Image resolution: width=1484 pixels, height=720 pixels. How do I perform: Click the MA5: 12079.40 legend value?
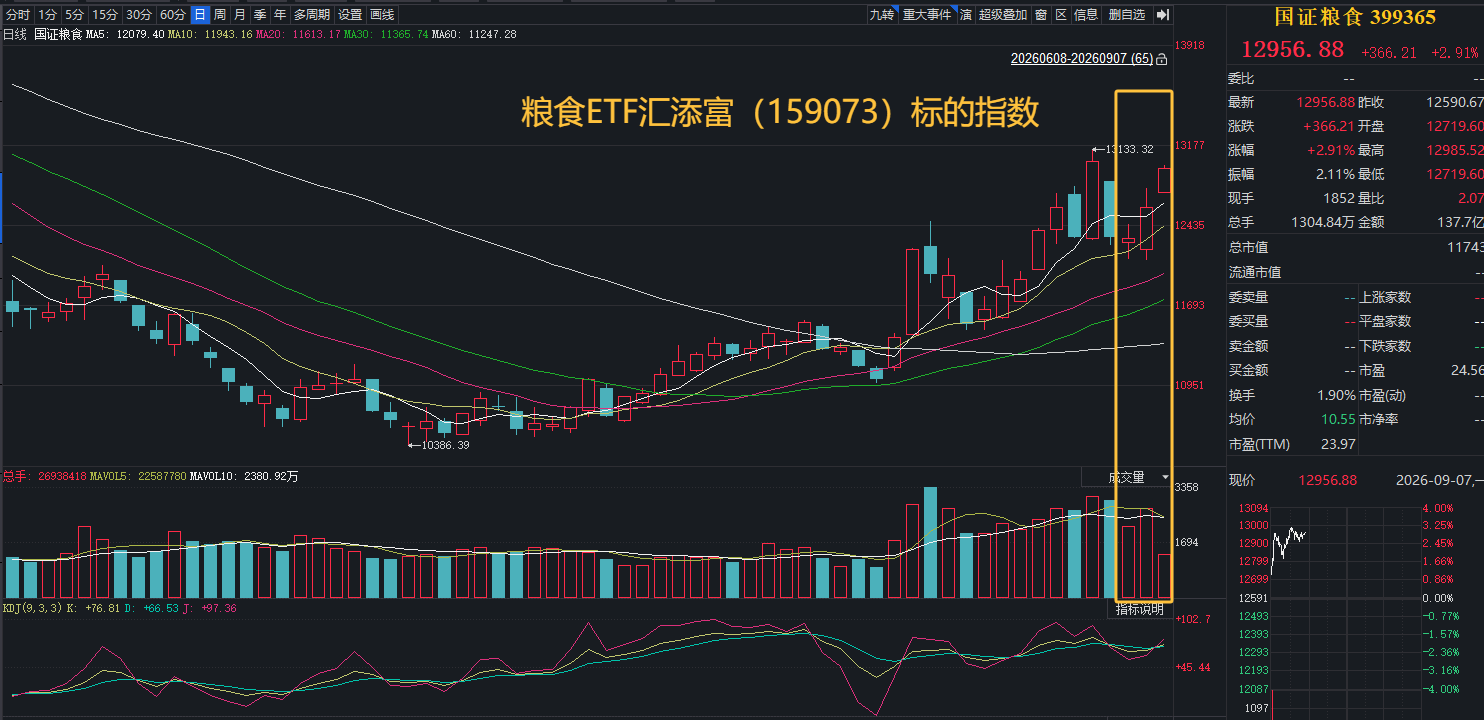(125, 34)
